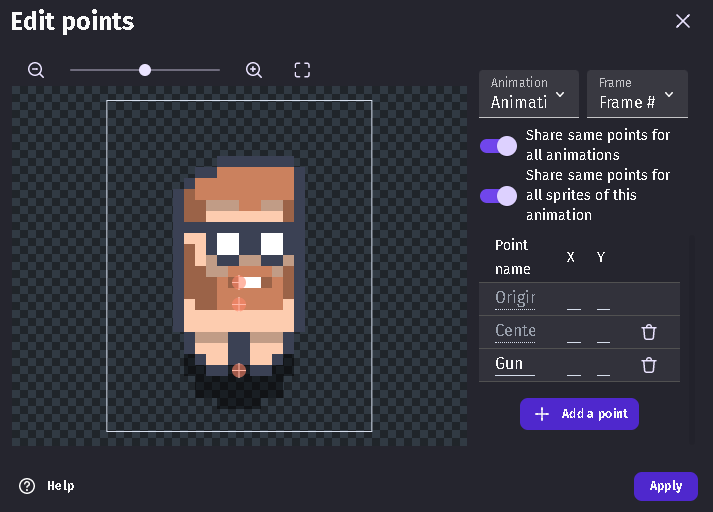This screenshot has height=512, width=713.
Task: Click the Center point name field
Action: [x=514, y=331]
